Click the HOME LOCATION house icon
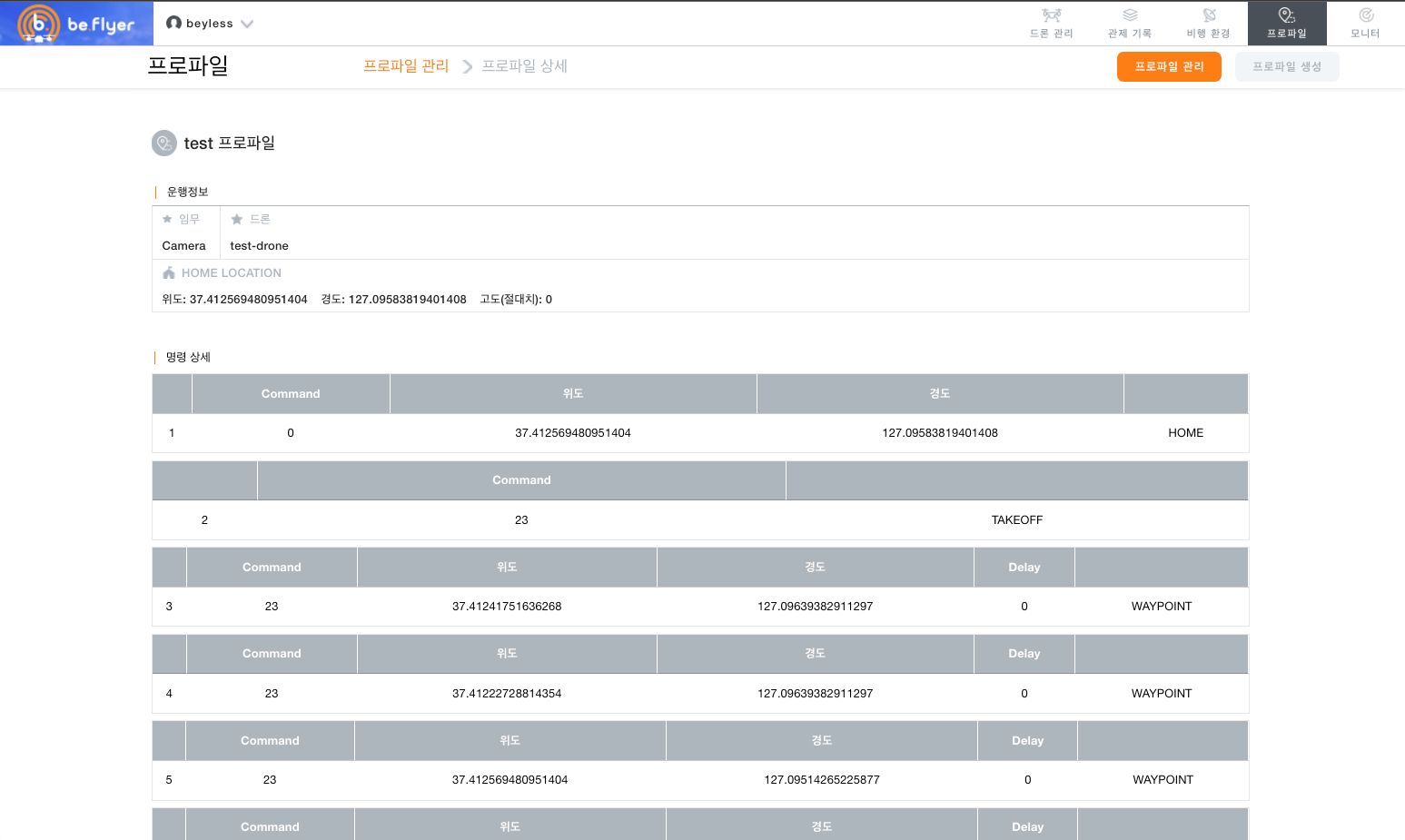The height and width of the screenshot is (840, 1405). [169, 273]
